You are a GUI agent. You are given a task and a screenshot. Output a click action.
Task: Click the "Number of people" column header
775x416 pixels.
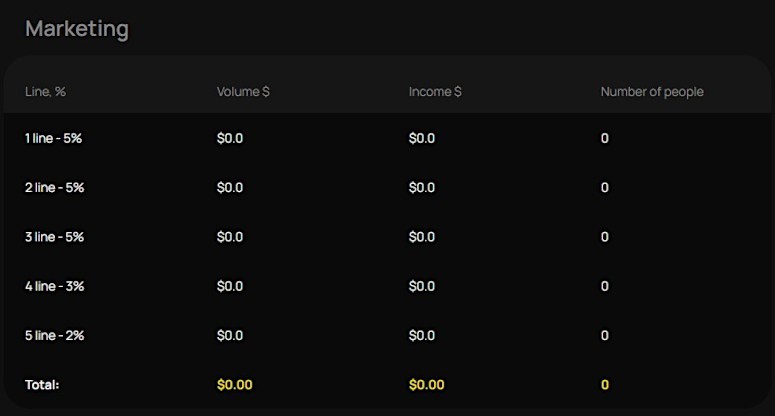(x=652, y=92)
